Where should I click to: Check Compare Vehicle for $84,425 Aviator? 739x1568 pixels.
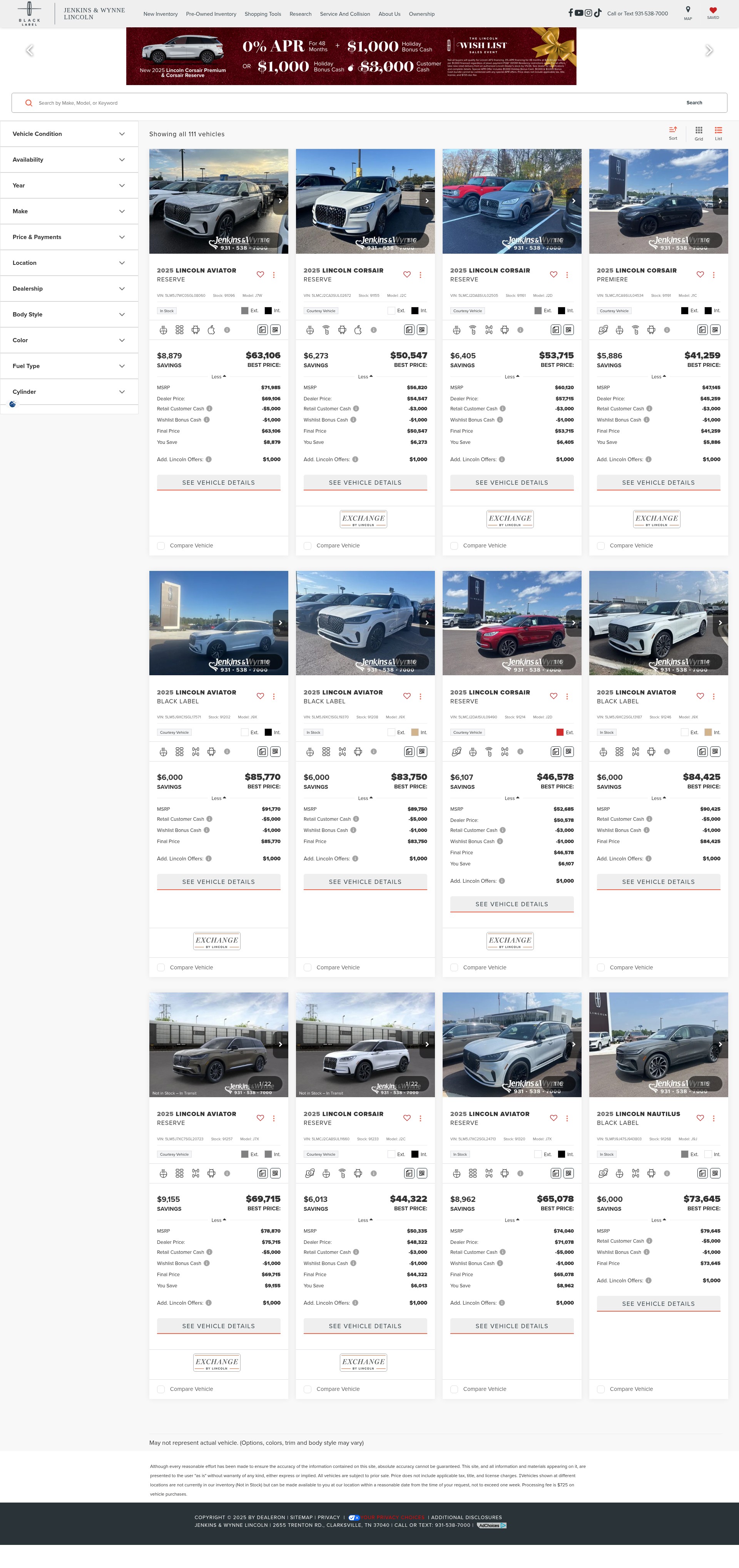[601, 968]
